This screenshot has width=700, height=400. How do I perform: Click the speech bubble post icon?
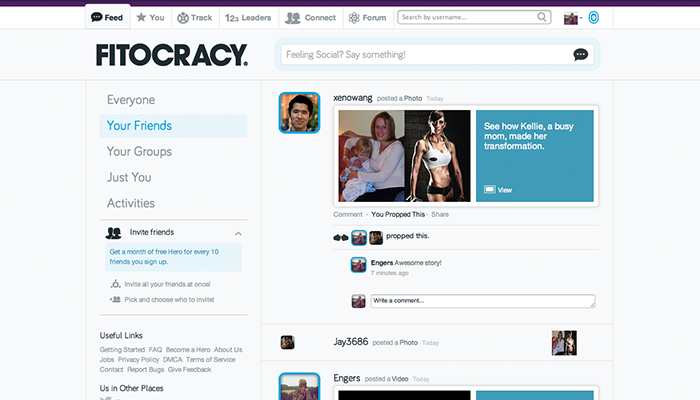[580, 54]
